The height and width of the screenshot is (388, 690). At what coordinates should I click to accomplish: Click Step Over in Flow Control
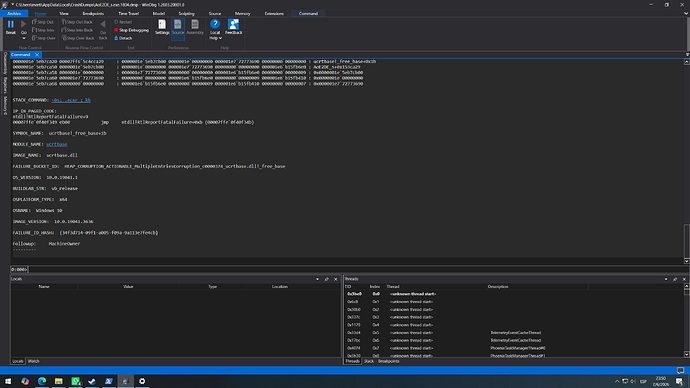click(x=44, y=38)
